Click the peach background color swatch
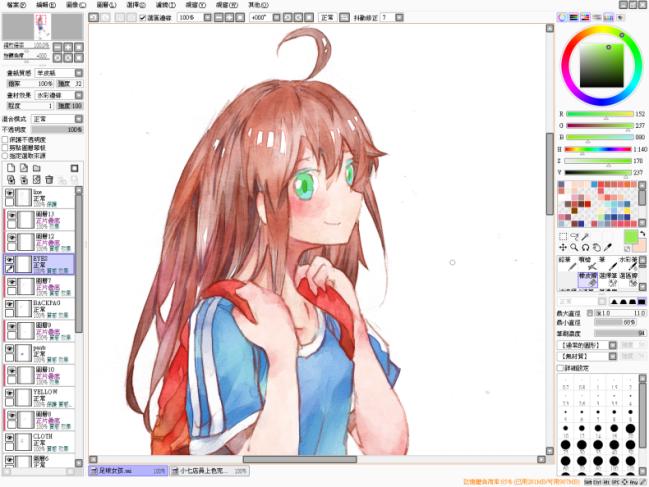 tap(640, 246)
